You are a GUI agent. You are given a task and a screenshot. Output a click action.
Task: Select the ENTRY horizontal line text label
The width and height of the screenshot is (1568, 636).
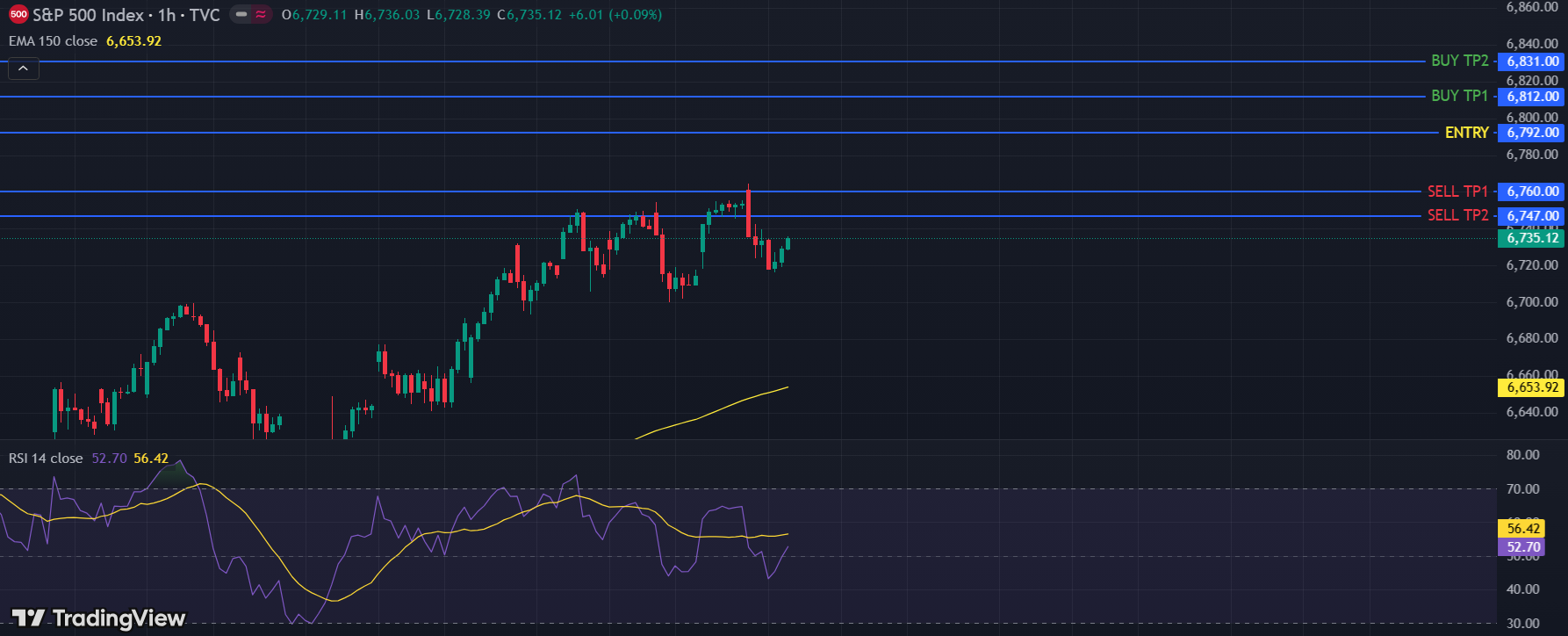[x=1466, y=133]
